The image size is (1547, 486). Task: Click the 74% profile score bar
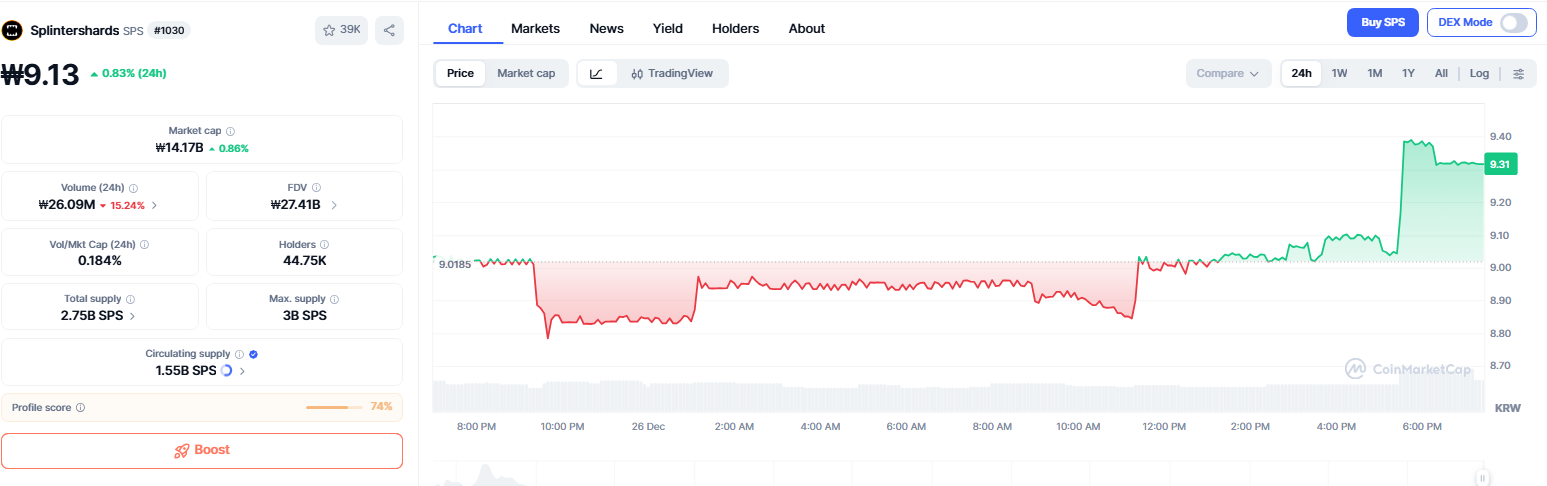[335, 407]
